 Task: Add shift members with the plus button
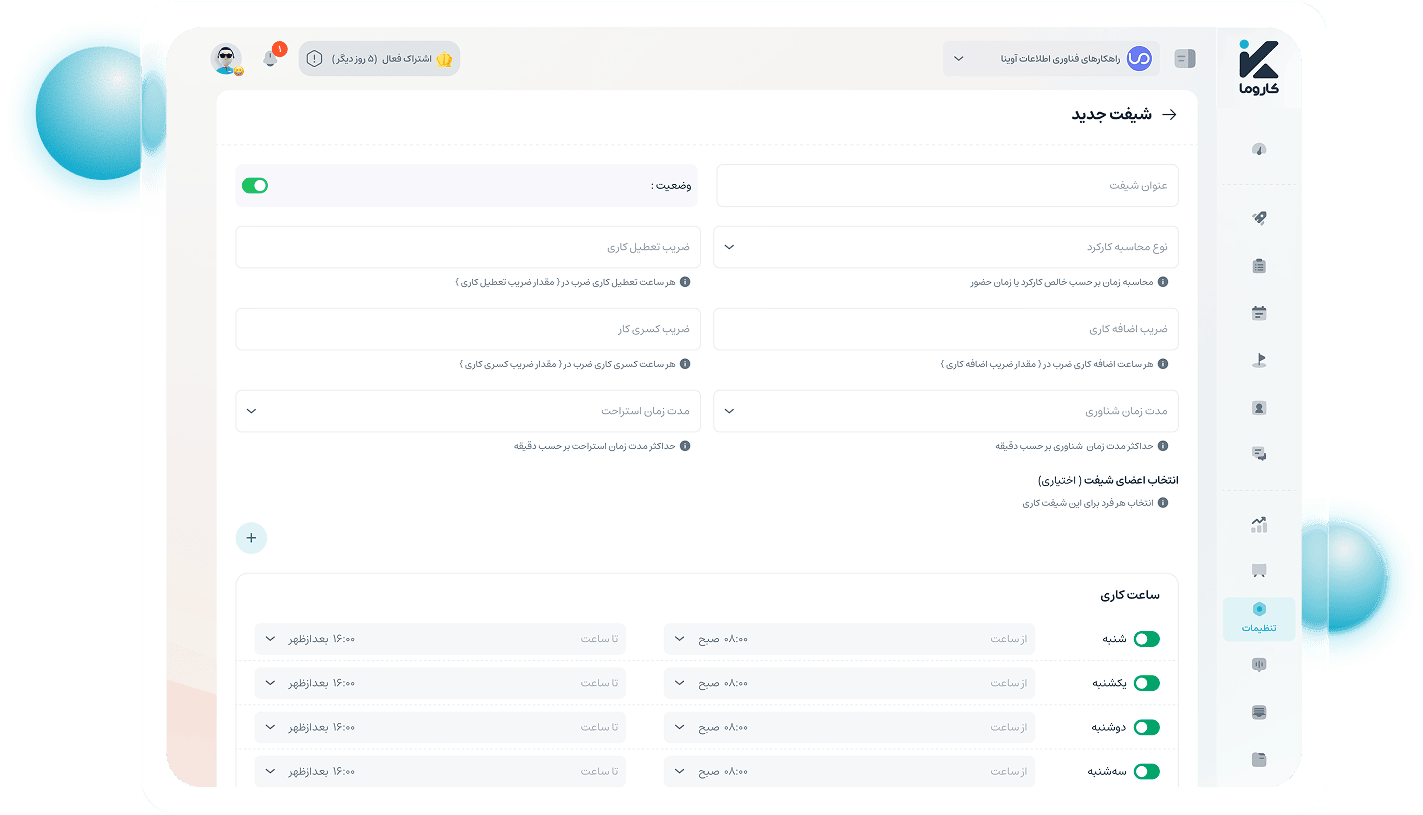pos(251,538)
